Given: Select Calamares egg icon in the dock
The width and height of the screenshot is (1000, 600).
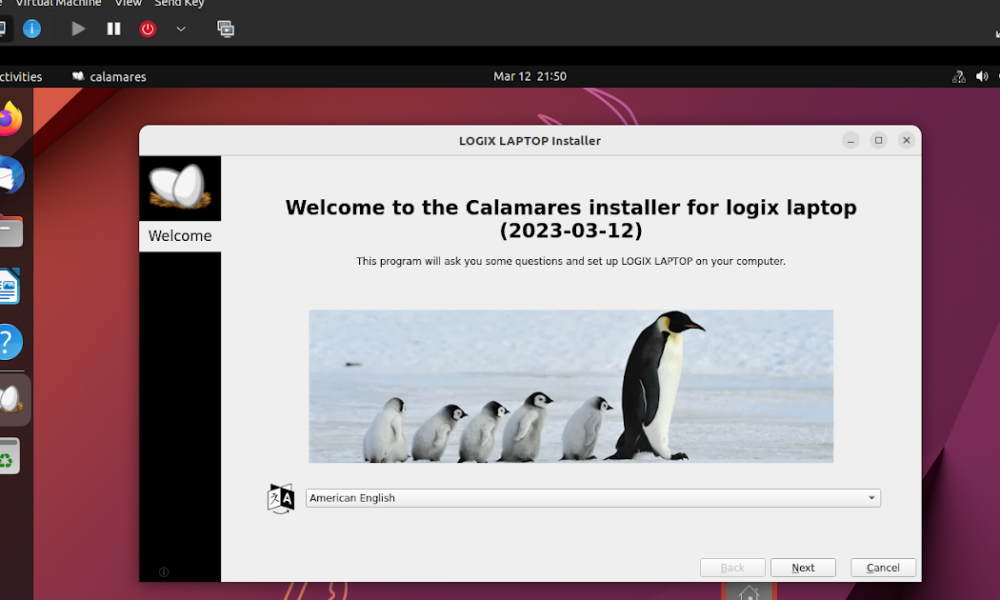Looking at the screenshot, I should [11, 399].
